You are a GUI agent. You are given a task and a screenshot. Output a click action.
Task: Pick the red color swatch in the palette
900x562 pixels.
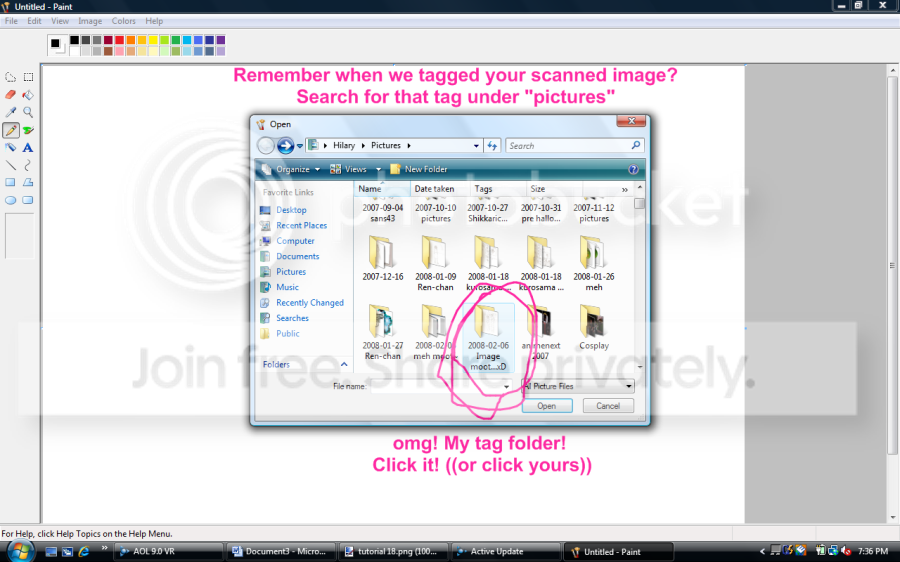[x=119, y=40]
